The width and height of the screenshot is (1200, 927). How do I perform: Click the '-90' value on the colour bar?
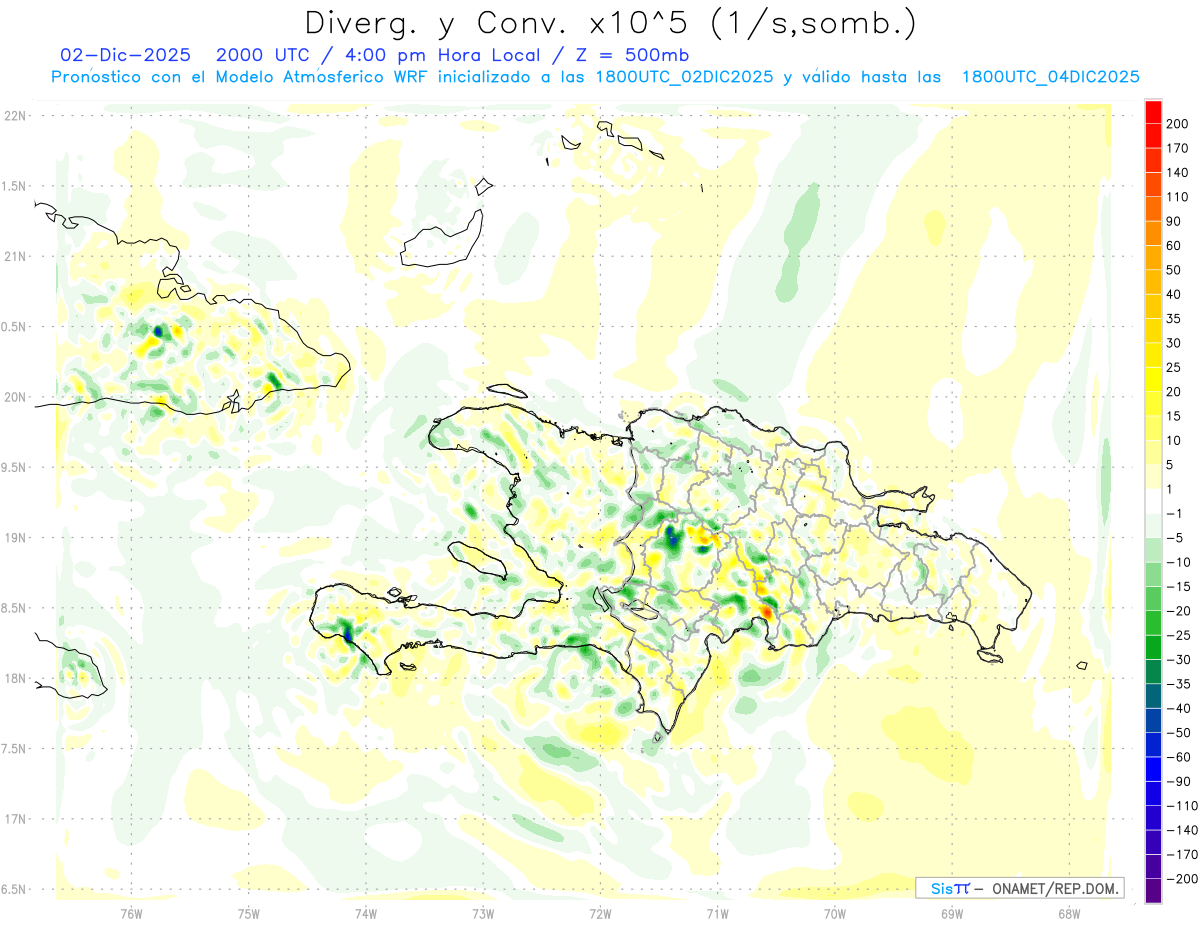1179,781
